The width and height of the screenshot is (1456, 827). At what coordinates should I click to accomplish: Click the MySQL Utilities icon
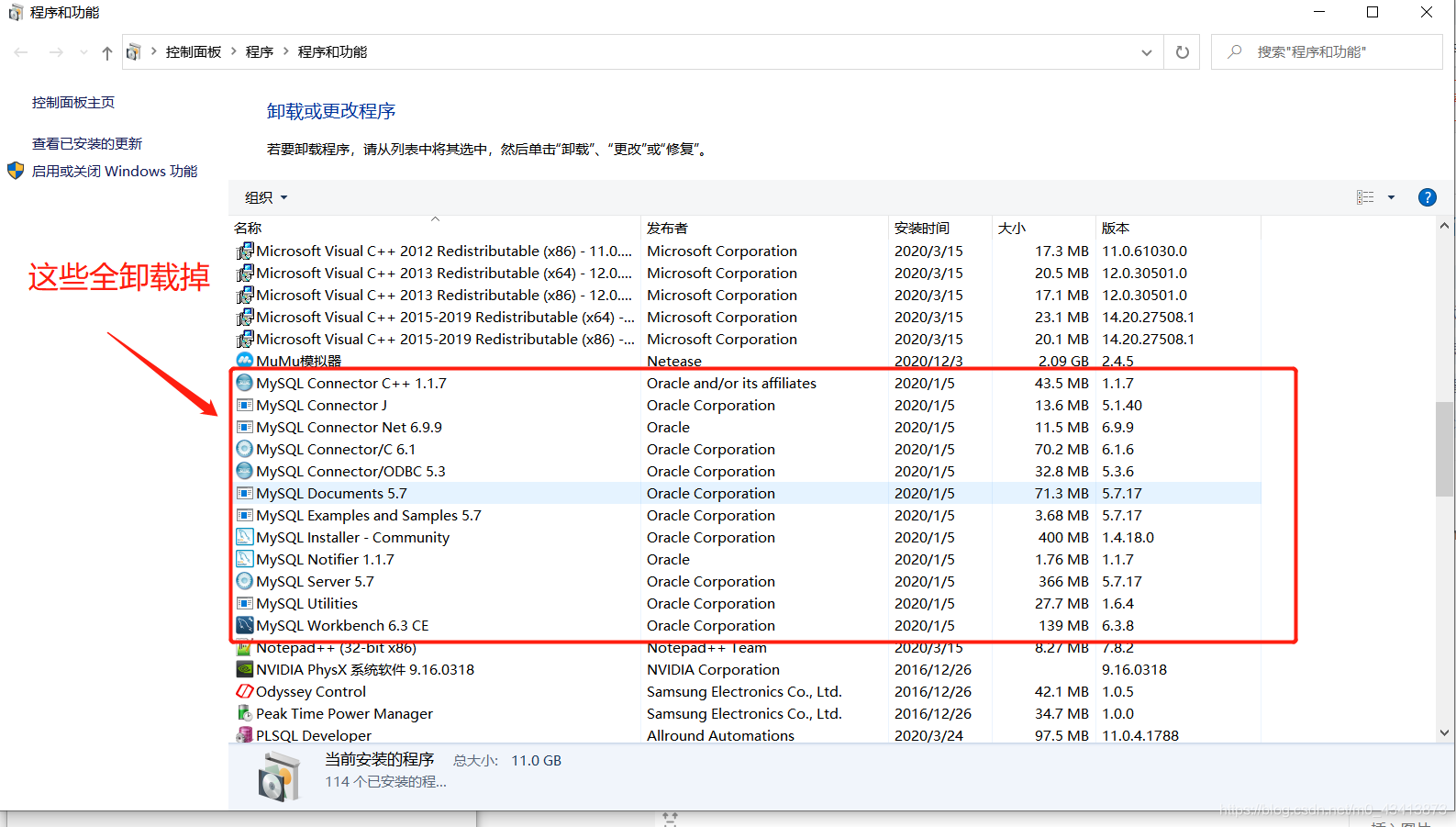point(244,603)
